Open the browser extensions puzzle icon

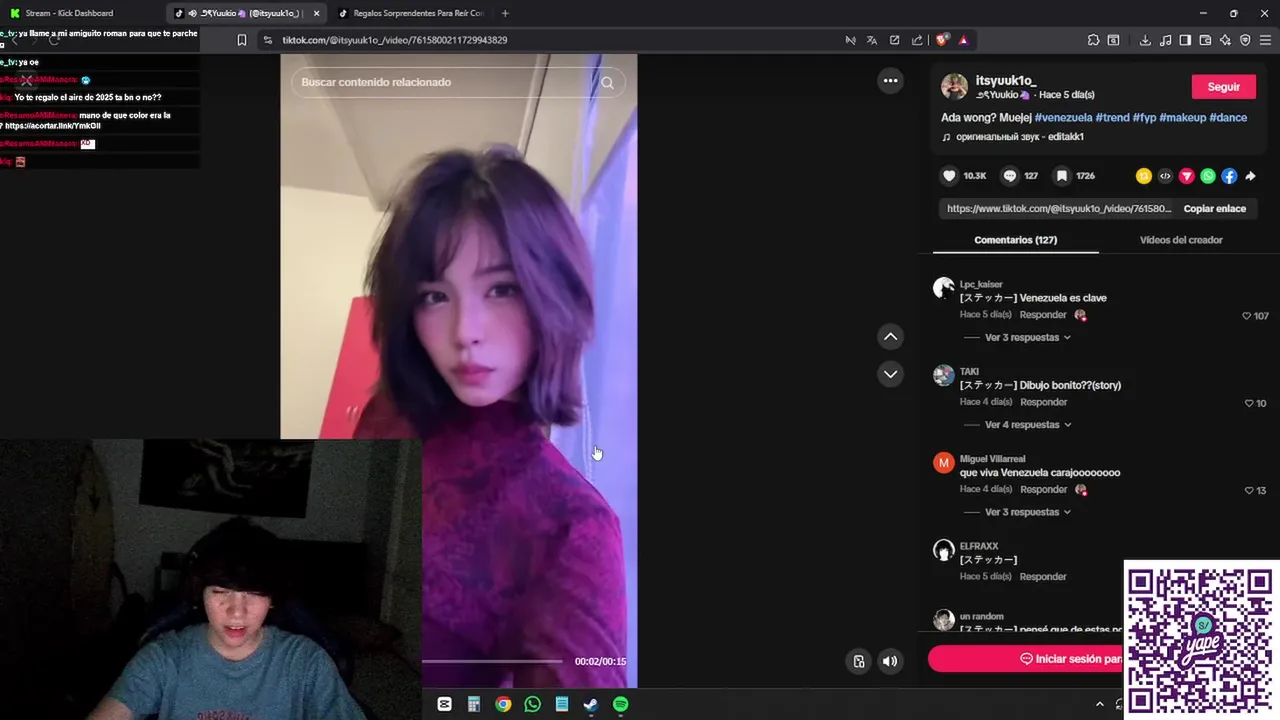[1093, 40]
